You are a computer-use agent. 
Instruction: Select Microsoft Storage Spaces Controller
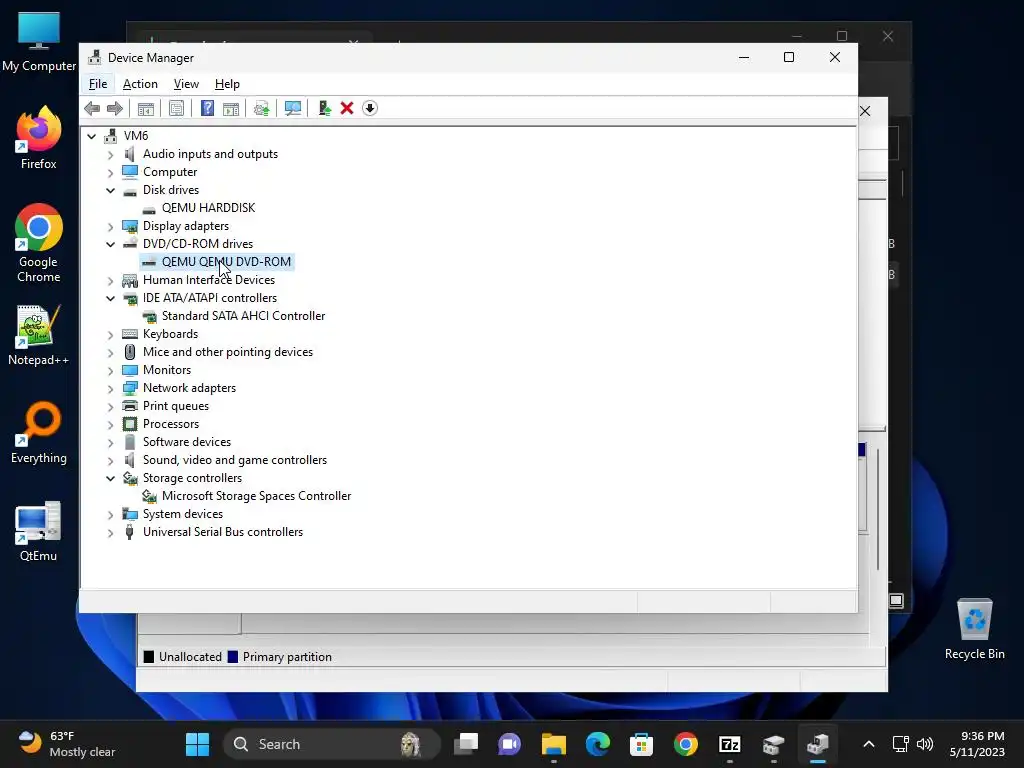(256, 496)
